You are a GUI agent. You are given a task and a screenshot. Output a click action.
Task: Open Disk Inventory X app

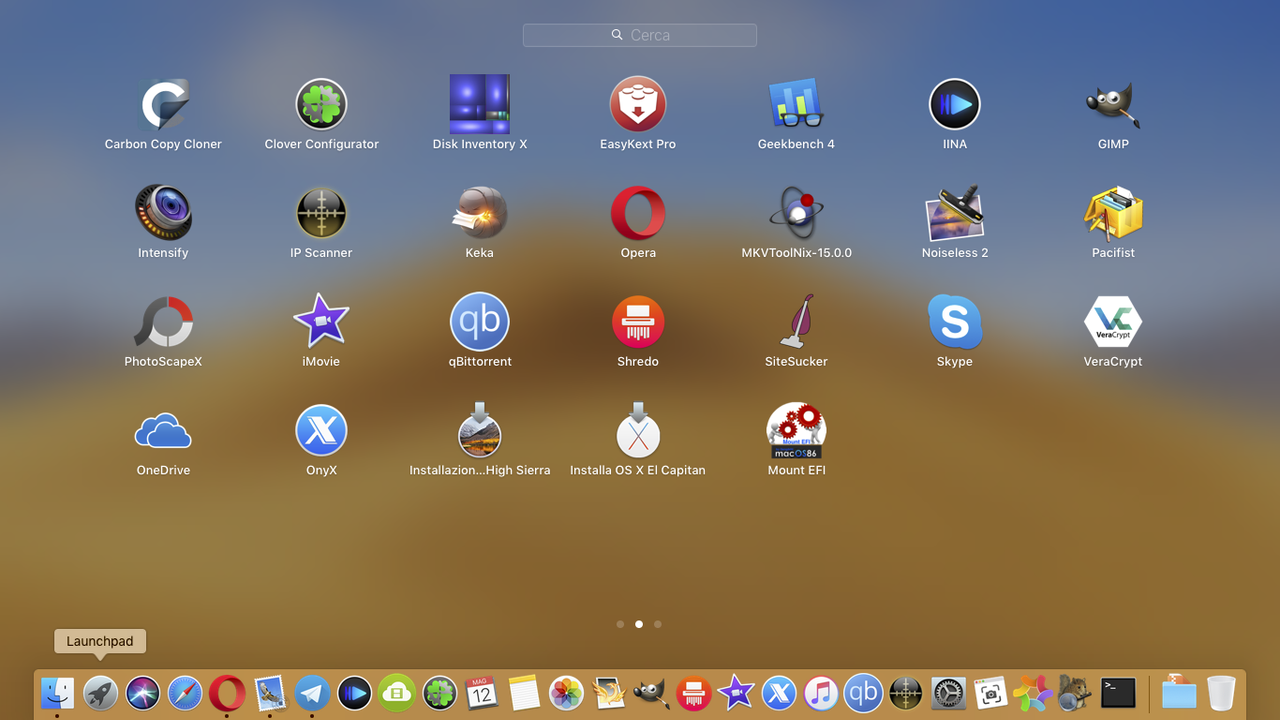pos(480,104)
